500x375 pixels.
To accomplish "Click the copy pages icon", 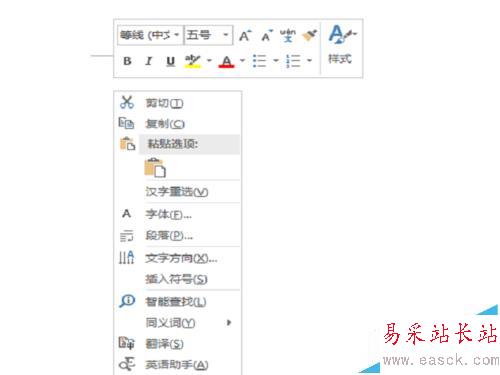I will 126,123.
